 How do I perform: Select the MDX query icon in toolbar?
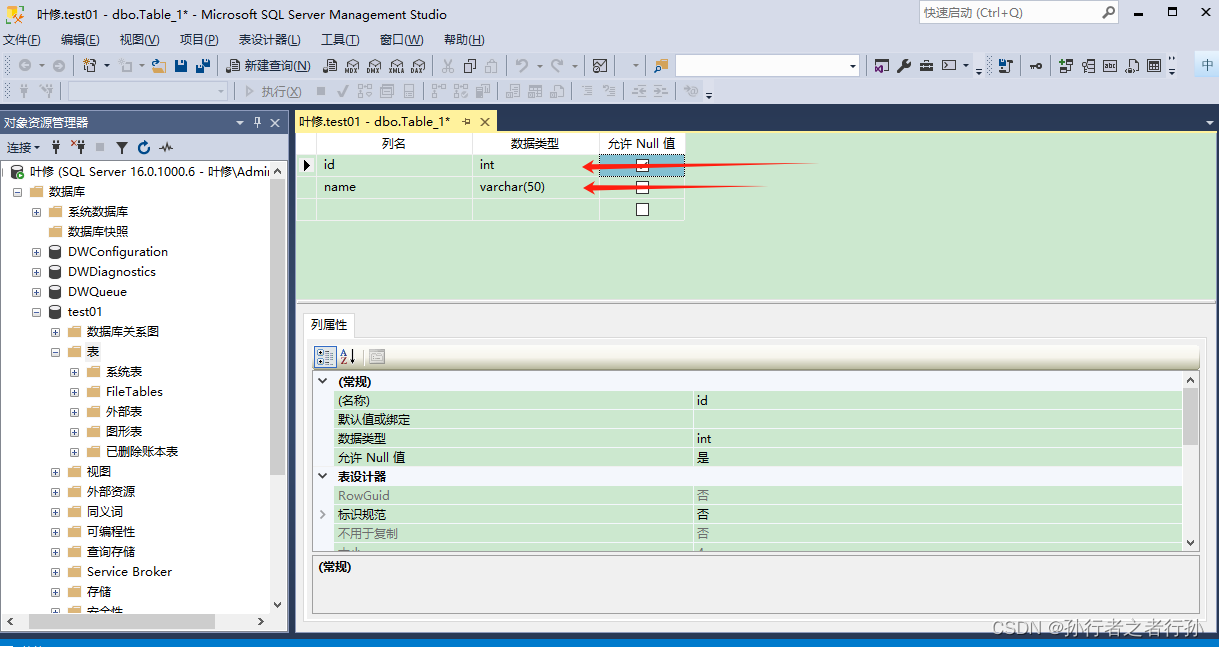pyautogui.click(x=354, y=66)
